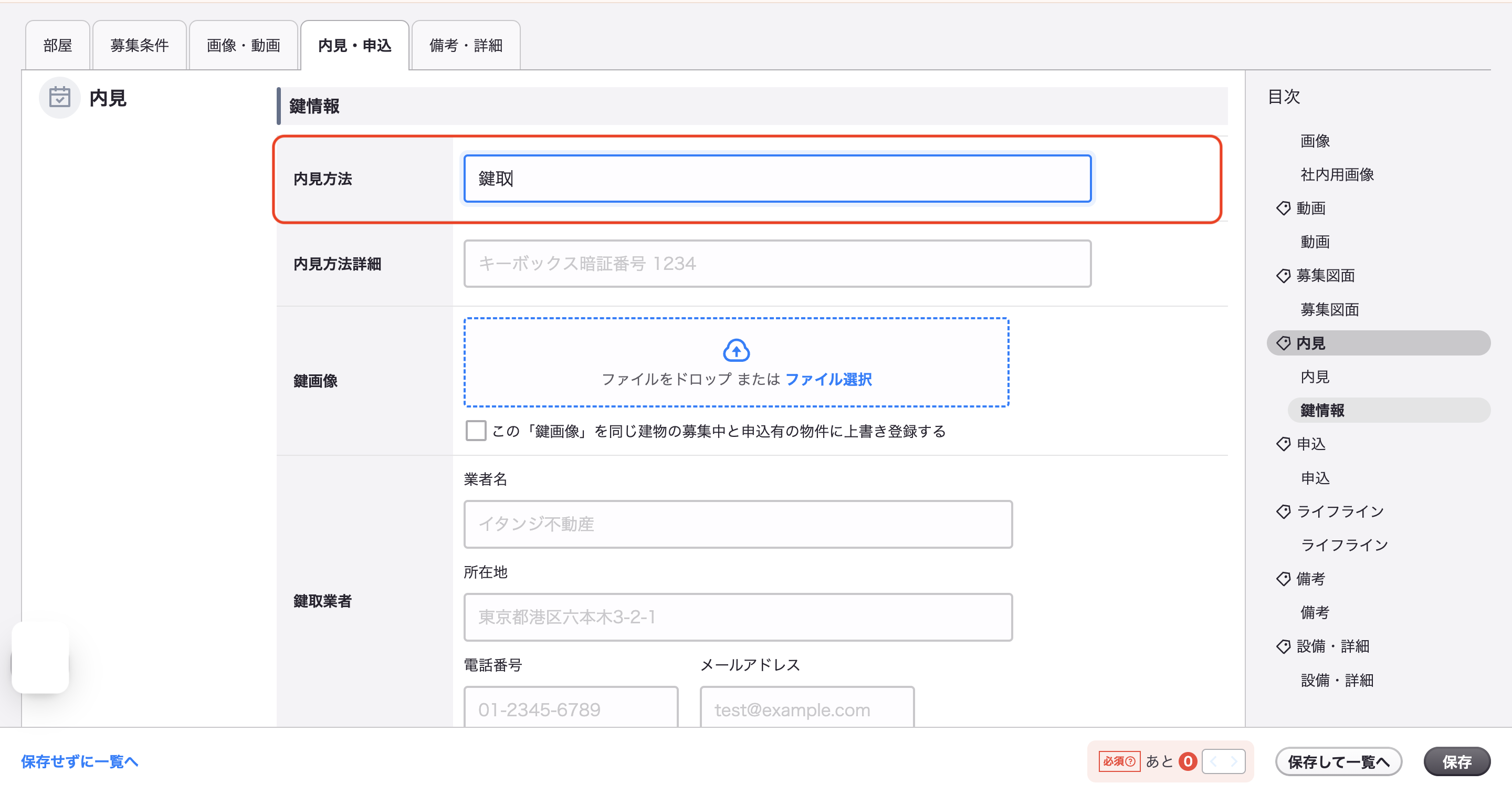Click the tag icon next to 募集図面 in 目次
This screenshot has width=1512, height=794.
[x=1283, y=276]
